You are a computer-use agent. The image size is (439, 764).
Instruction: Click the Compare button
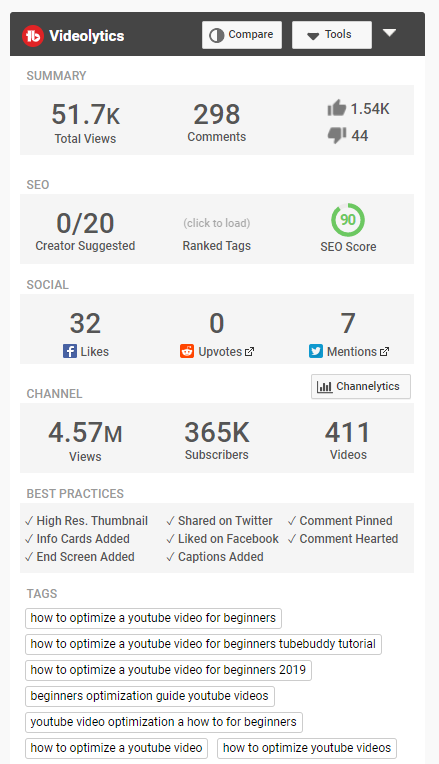tap(242, 35)
